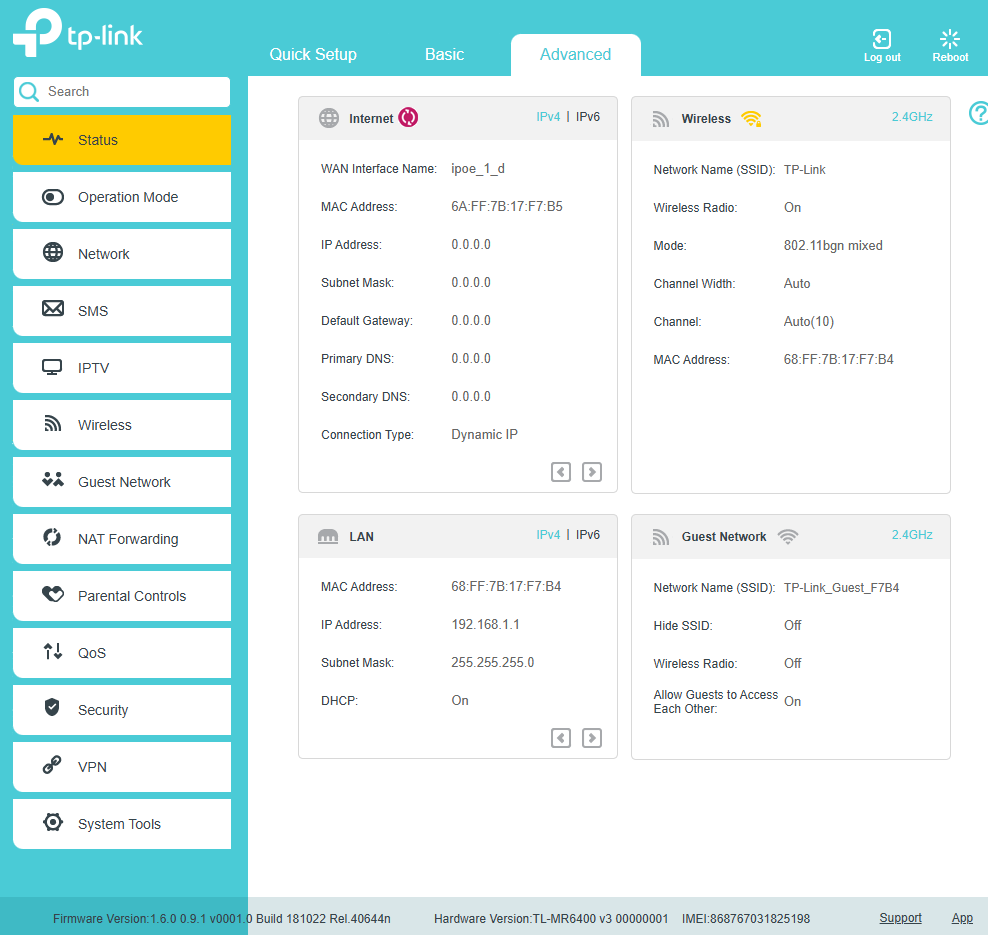The height and width of the screenshot is (935, 988).
Task: Click 2.4GHz in Guest Network card
Action: [x=912, y=534]
